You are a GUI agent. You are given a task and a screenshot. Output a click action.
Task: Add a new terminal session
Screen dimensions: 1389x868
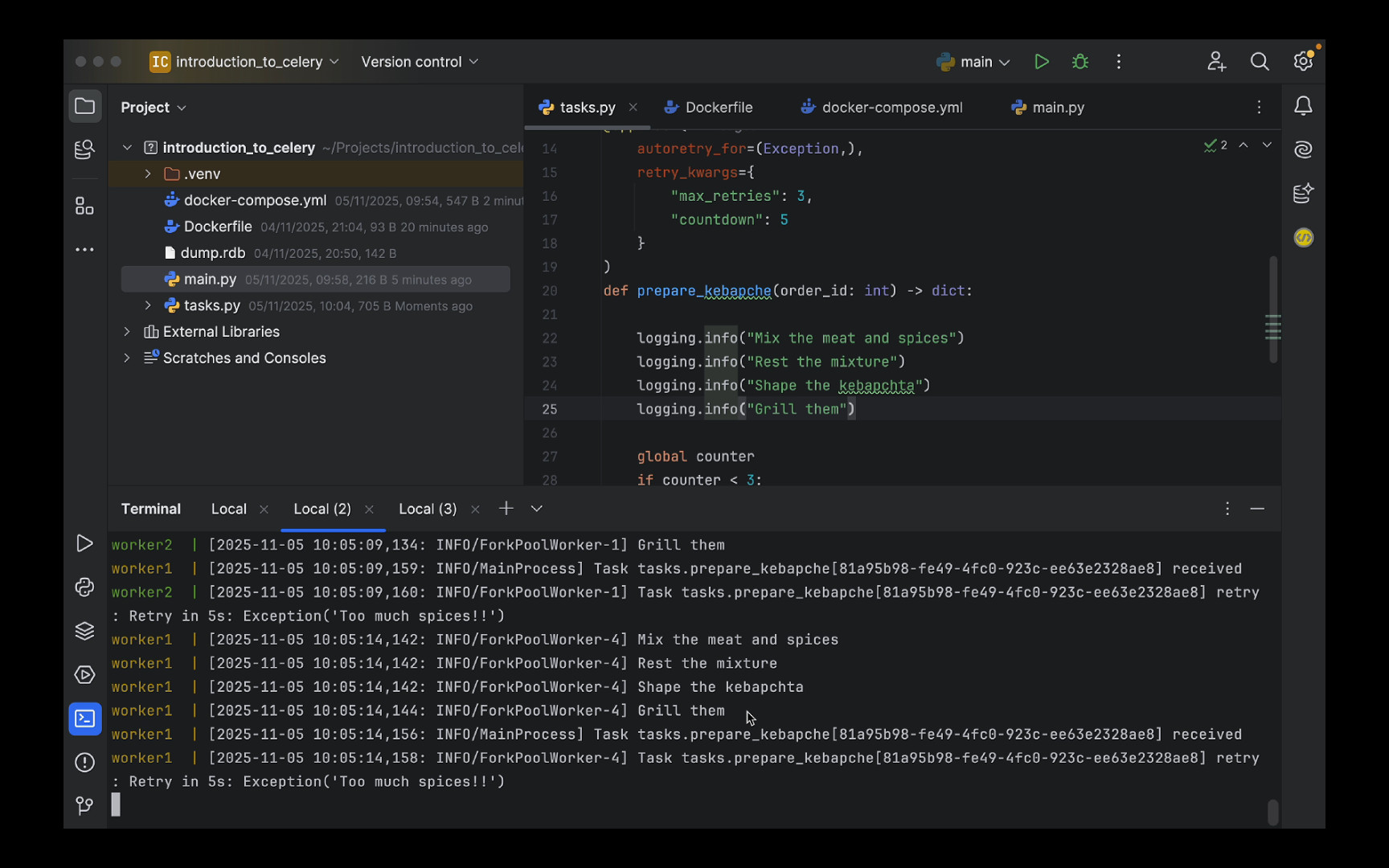tap(506, 509)
